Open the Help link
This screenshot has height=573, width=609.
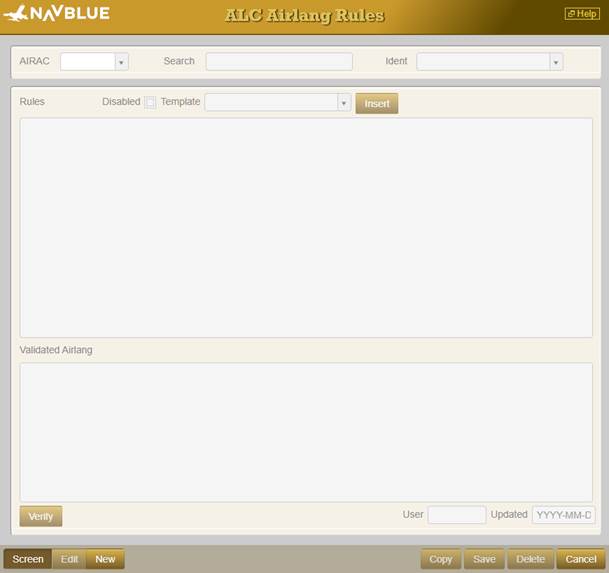coord(582,14)
